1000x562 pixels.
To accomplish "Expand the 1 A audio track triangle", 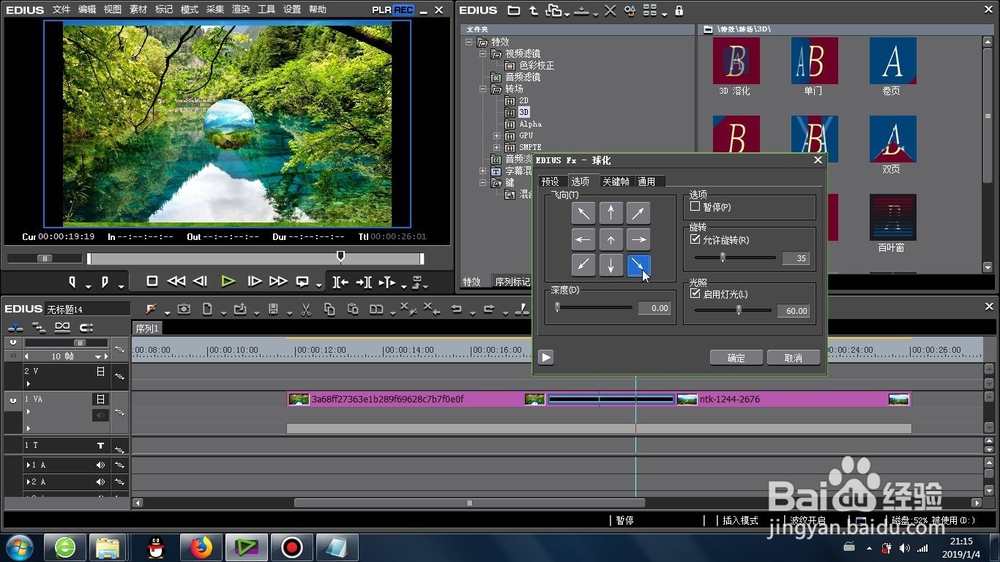I will pyautogui.click(x=27, y=465).
